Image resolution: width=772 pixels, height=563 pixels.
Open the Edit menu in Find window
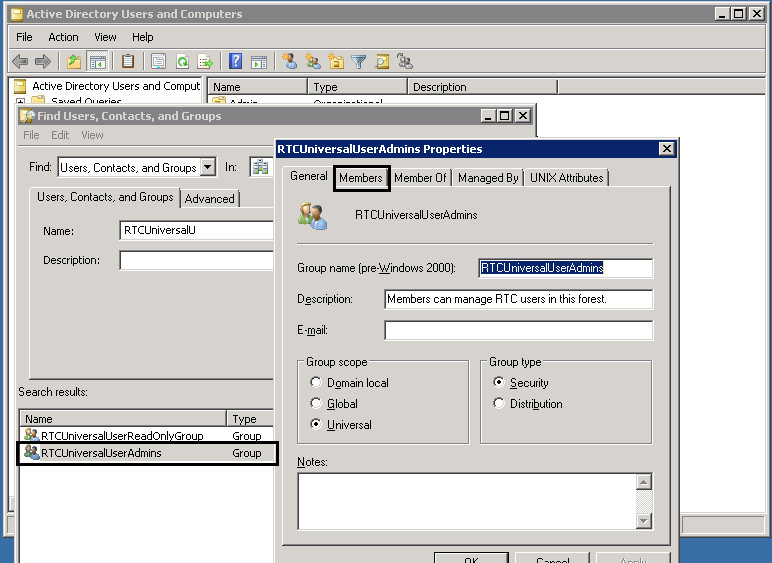[x=60, y=135]
